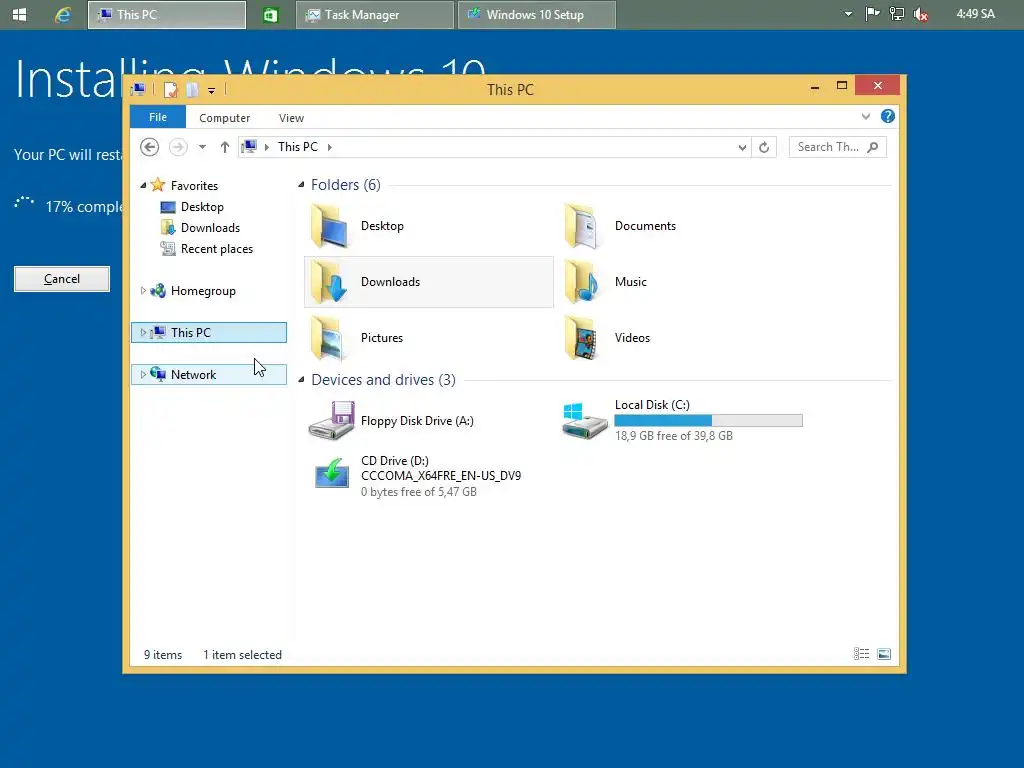This screenshot has width=1024, height=768.
Task: Click the network tray icon
Action: pyautogui.click(x=897, y=14)
